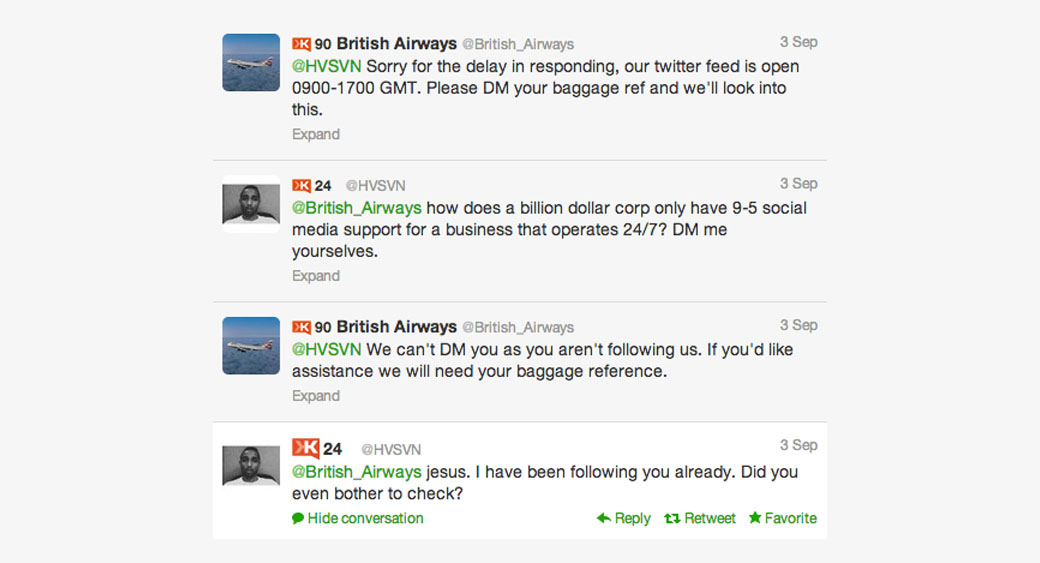Expand the tweet about needing baggage reference

(316, 396)
